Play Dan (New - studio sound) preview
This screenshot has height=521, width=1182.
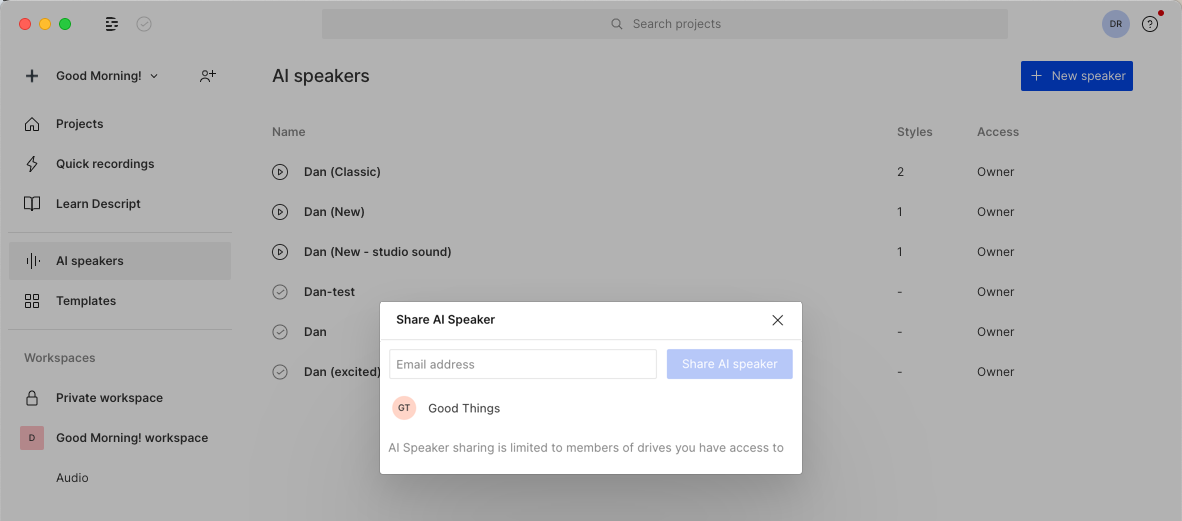[x=280, y=252]
